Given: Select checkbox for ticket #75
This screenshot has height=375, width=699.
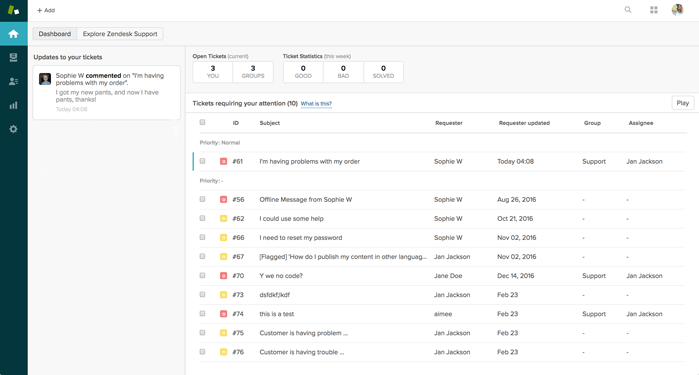Looking at the screenshot, I should [x=202, y=333].
